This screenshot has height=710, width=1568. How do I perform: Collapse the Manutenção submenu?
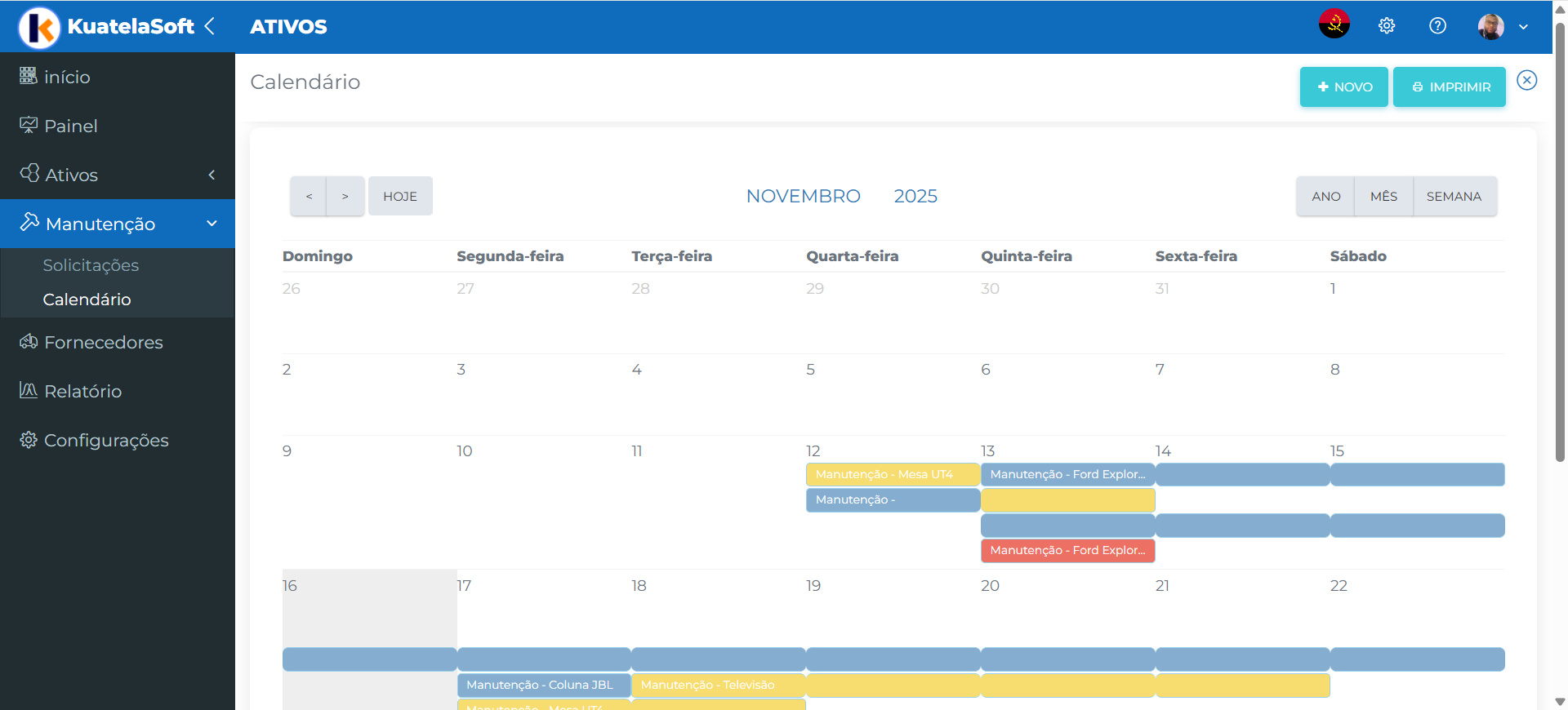point(212,224)
